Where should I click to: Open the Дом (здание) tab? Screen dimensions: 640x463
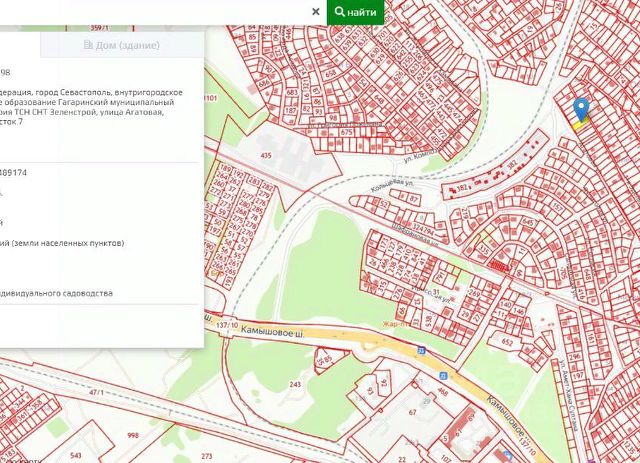coord(122,45)
